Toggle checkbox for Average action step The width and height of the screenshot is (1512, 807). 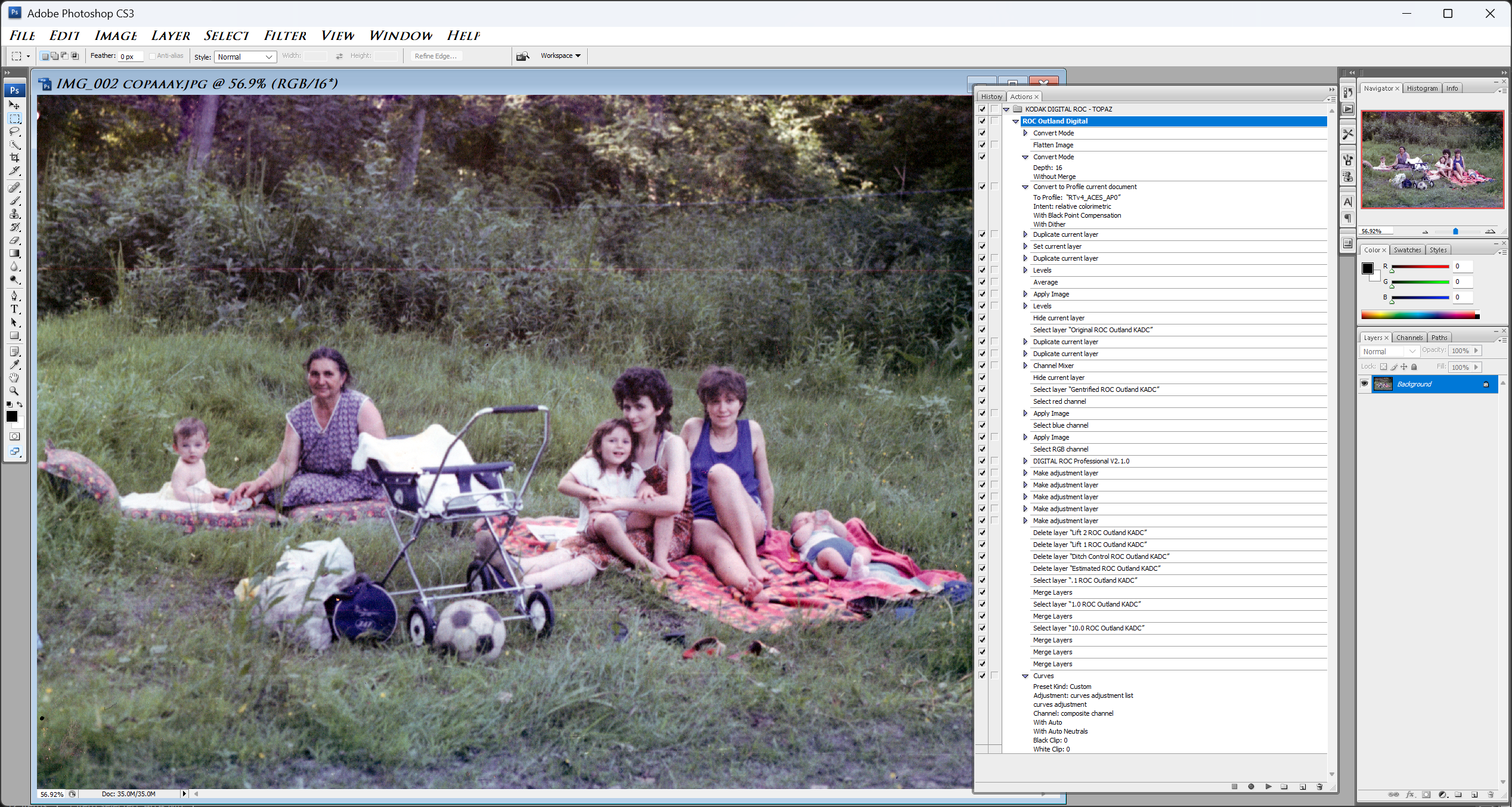tap(982, 282)
